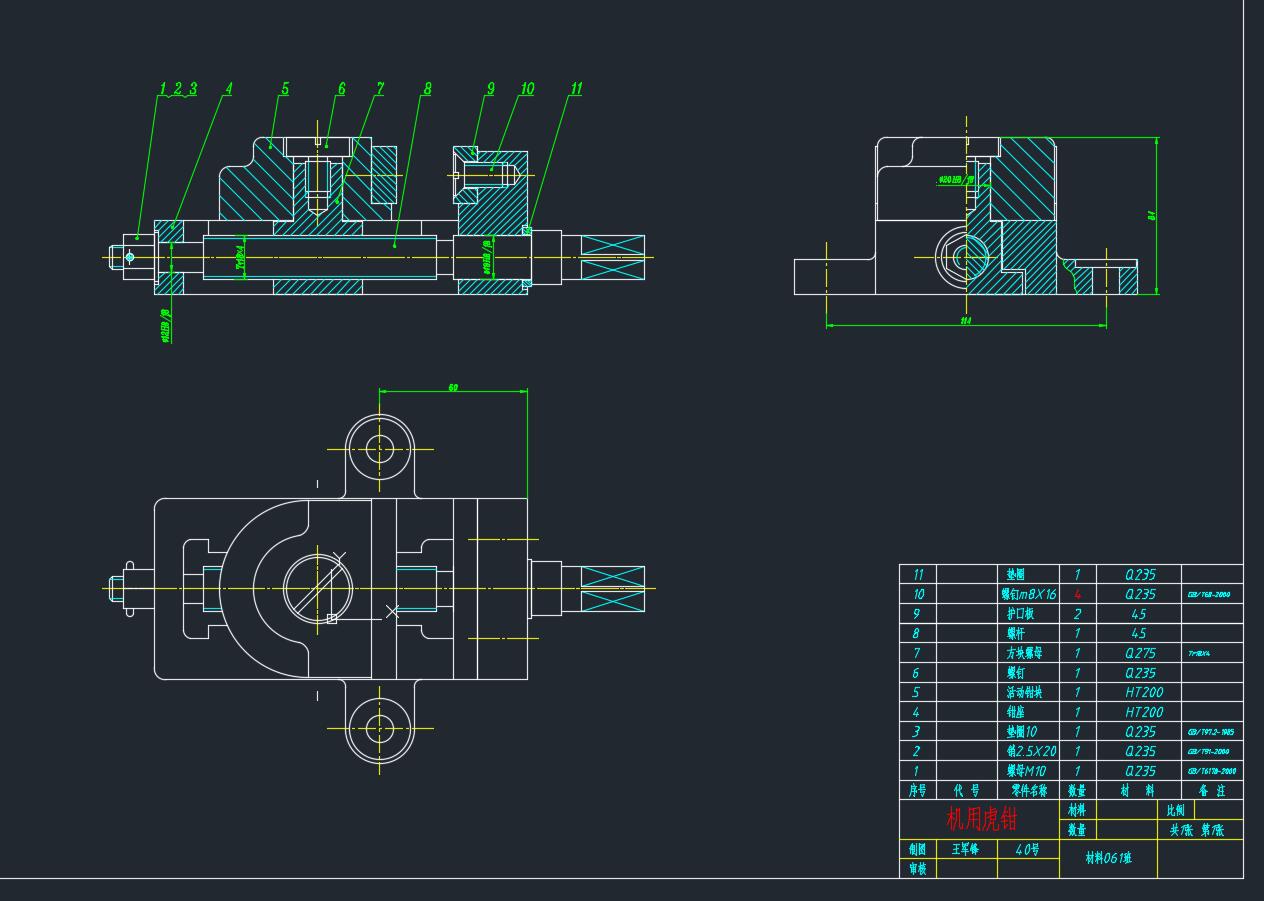Click the 王军锋 name cell
The width and height of the screenshot is (1264, 901).
click(966, 849)
